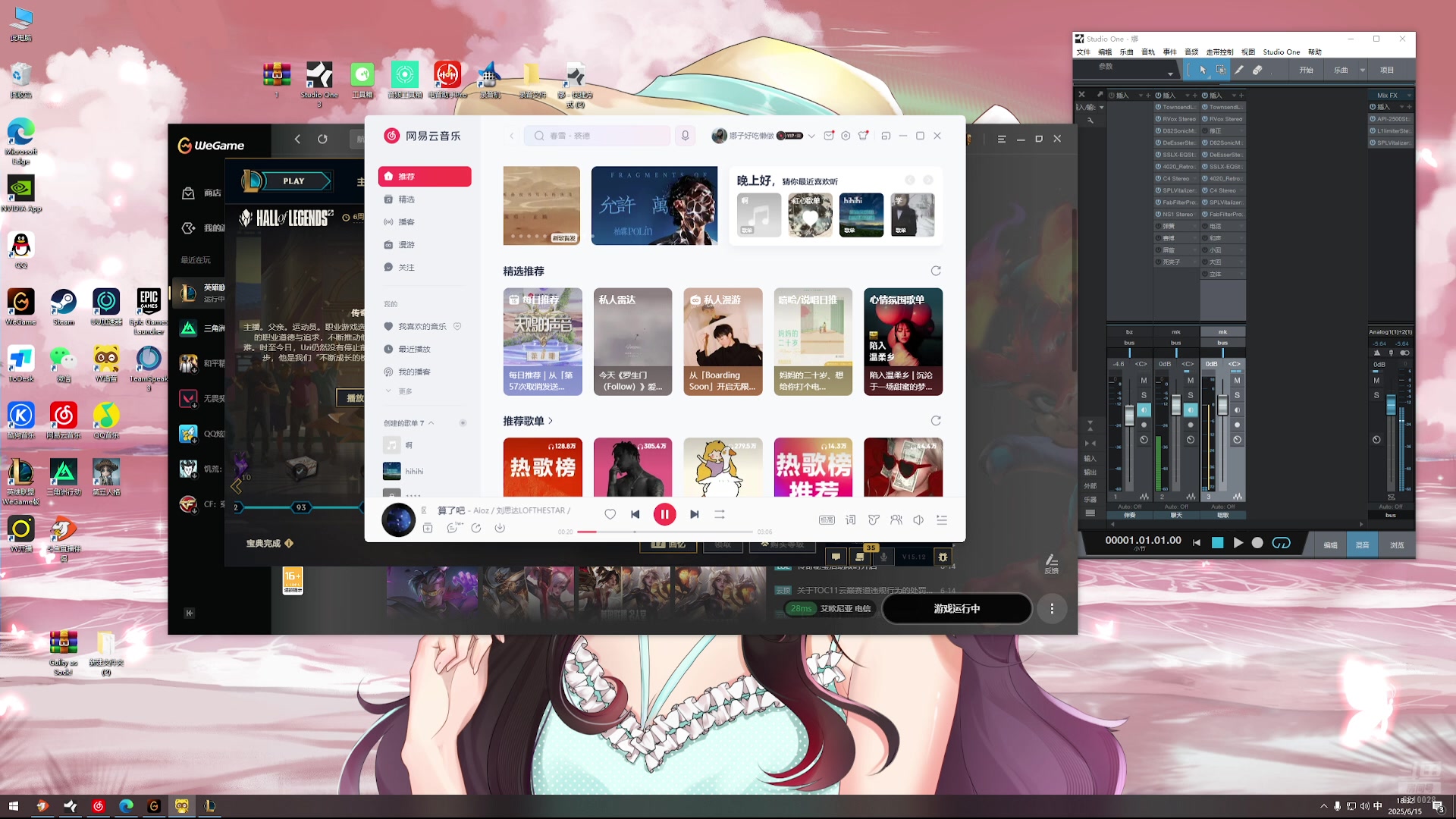The height and width of the screenshot is (819, 1456).
Task: Open 走带控制 menu in Studio One
Action: click(x=1219, y=52)
